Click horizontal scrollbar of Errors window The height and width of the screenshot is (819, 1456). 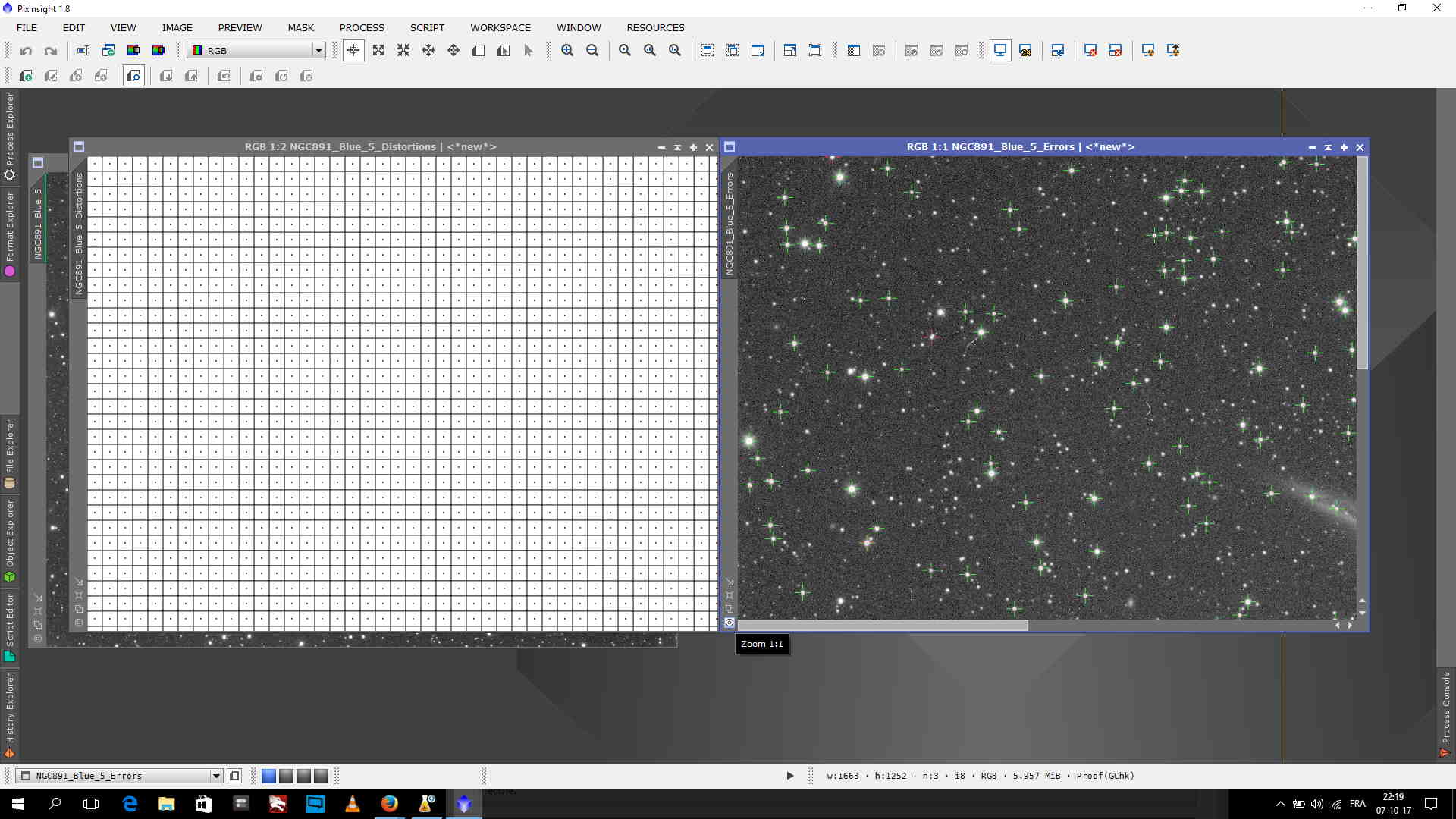click(883, 626)
